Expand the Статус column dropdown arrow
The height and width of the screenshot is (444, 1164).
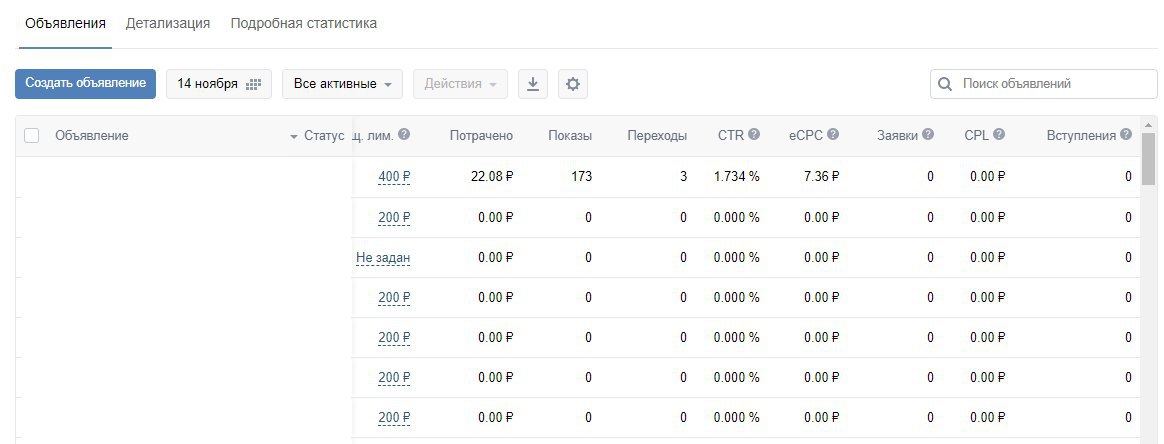click(294, 137)
